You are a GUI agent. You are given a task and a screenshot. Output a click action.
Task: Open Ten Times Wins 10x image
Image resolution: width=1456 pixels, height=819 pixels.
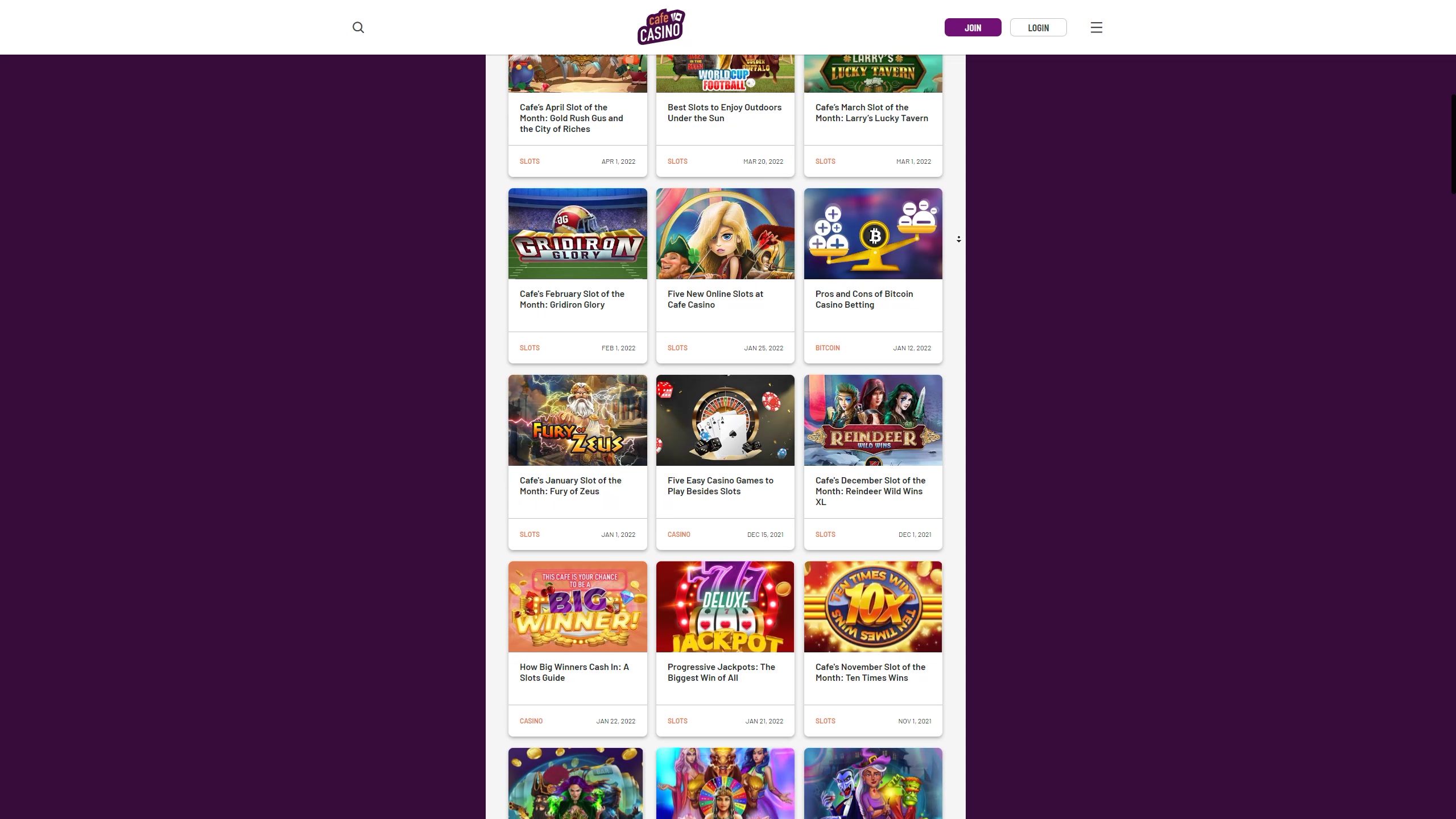point(873,607)
